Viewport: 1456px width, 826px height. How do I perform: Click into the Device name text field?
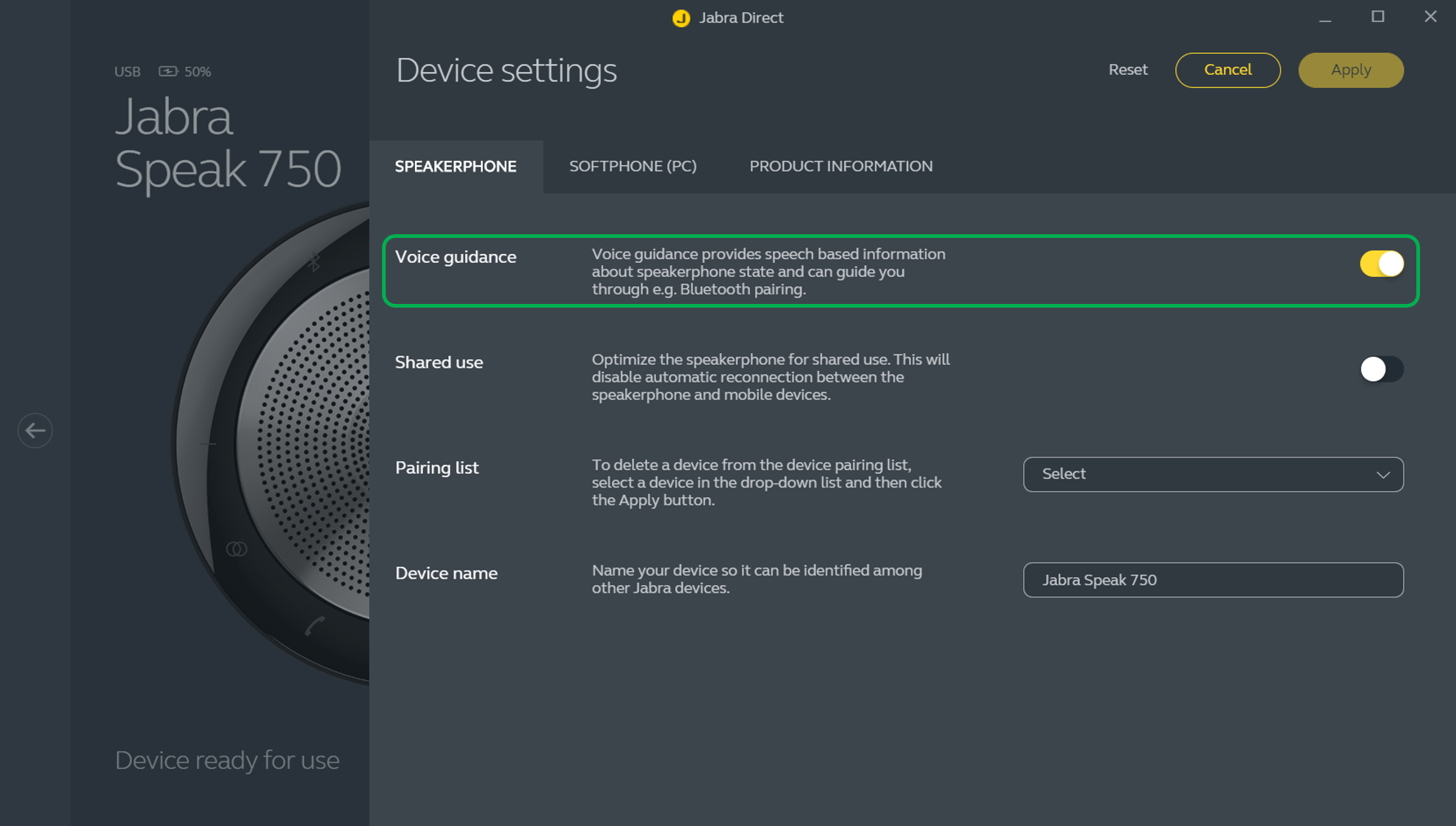pos(1212,580)
